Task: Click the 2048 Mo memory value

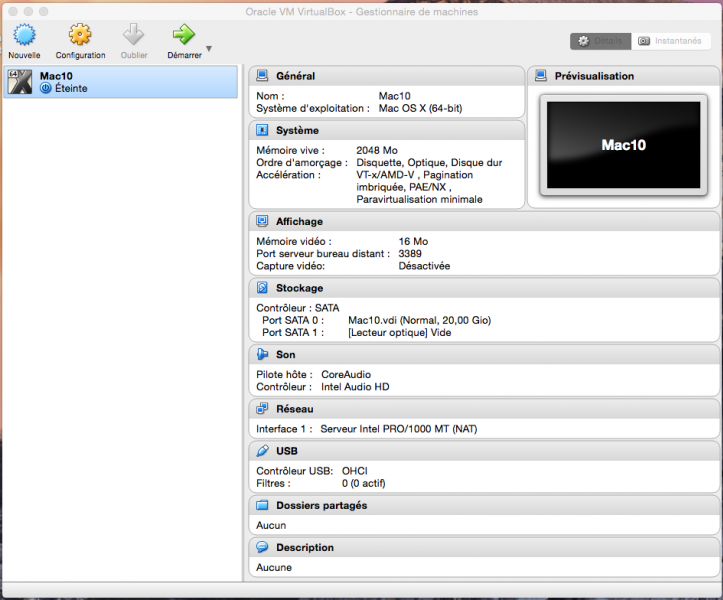Action: point(377,150)
